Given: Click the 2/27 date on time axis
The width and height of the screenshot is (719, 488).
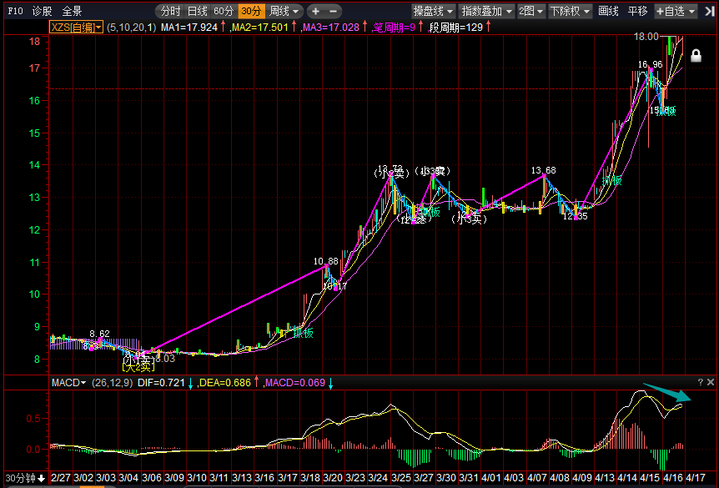Looking at the screenshot, I should 61,478.
